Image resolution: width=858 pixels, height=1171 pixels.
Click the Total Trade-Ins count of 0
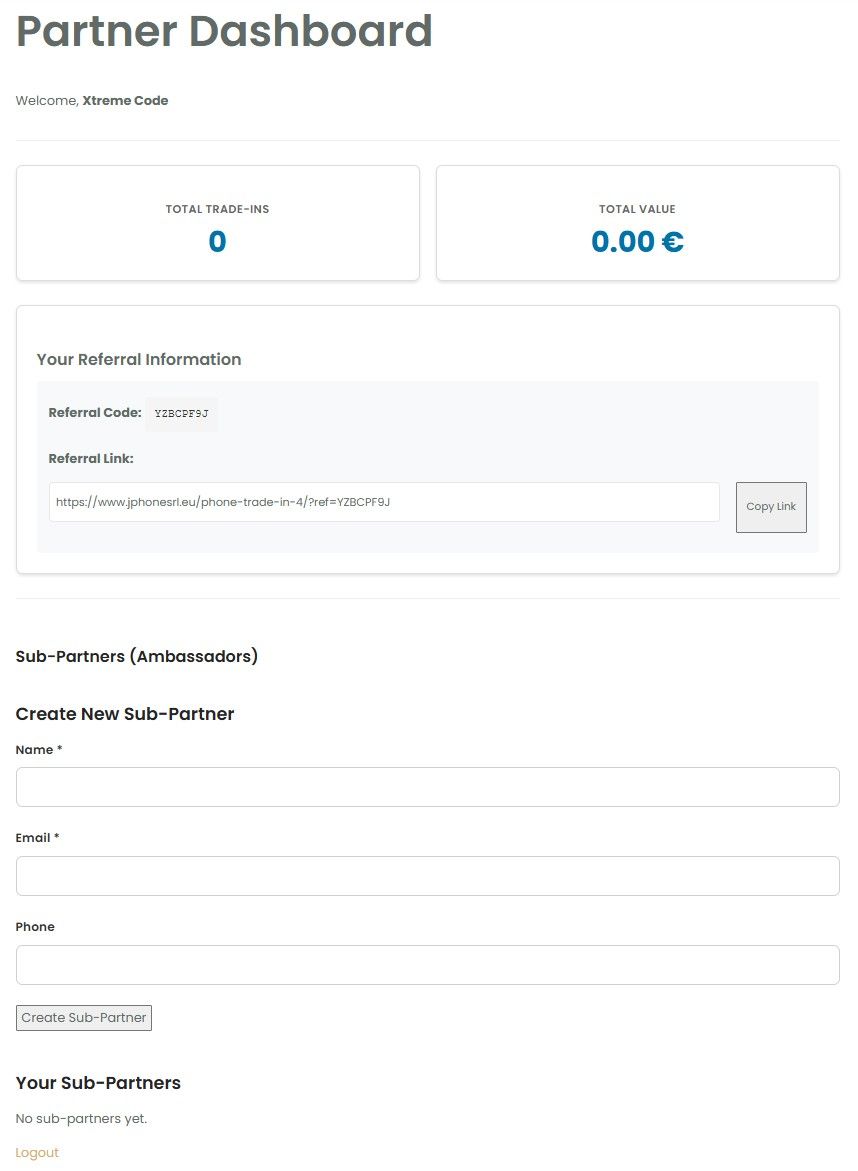click(x=217, y=242)
